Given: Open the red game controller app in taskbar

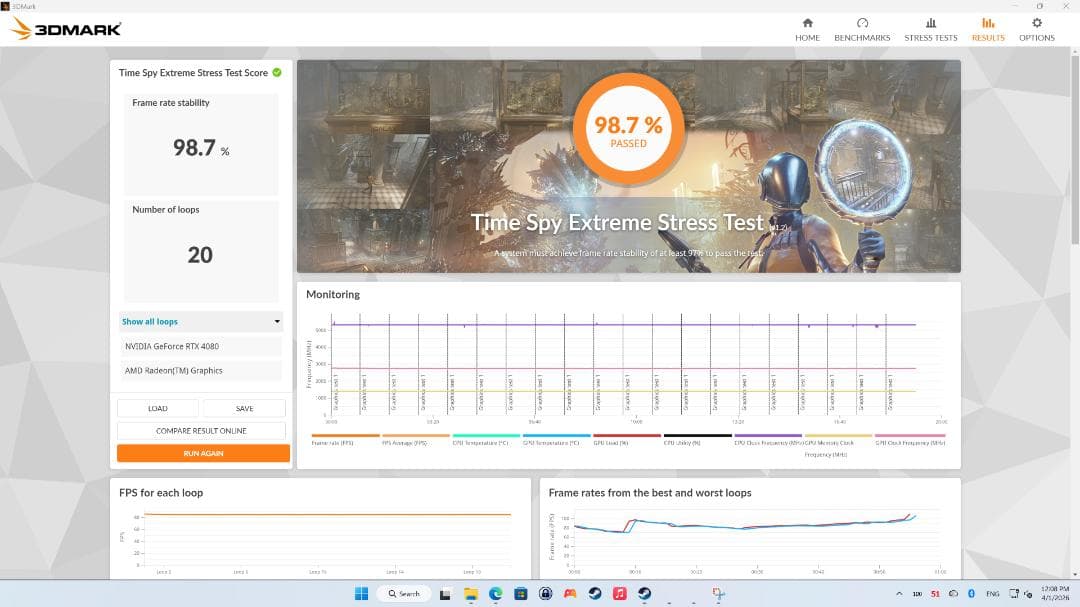Looking at the screenshot, I should [x=570, y=593].
